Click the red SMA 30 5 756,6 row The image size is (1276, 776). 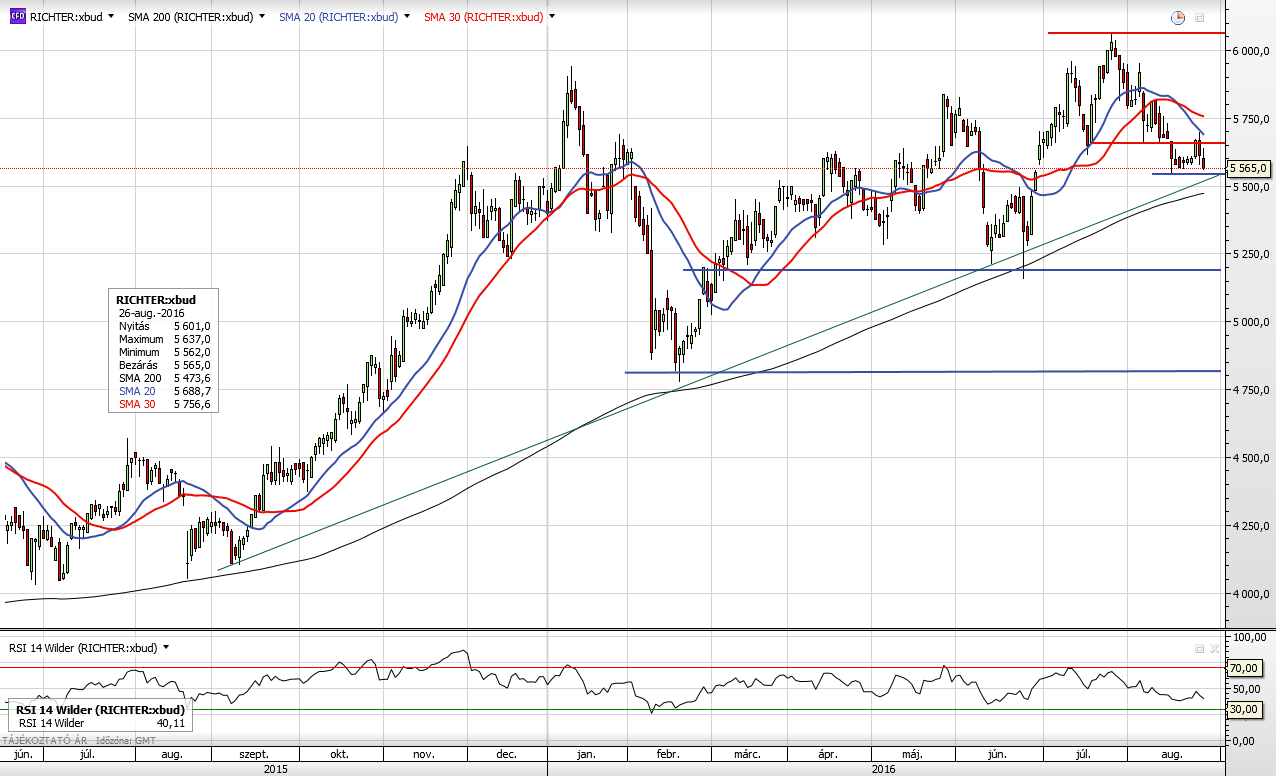coord(164,404)
